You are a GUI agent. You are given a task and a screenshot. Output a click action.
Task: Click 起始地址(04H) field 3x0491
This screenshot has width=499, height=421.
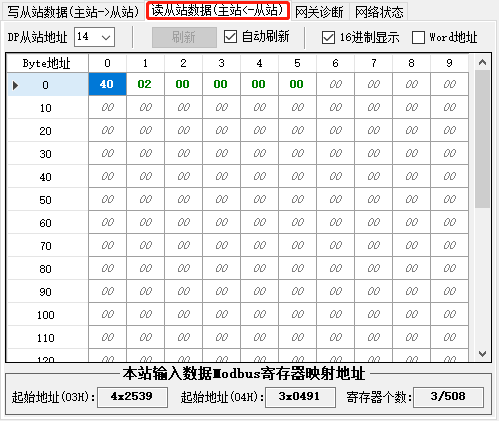(x=300, y=397)
